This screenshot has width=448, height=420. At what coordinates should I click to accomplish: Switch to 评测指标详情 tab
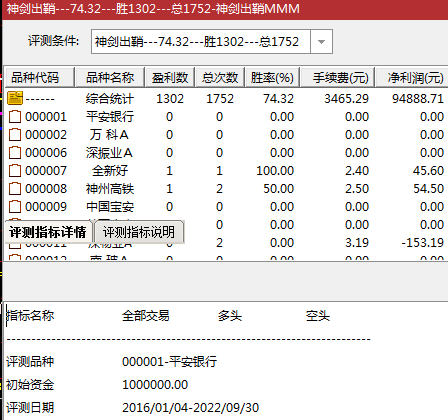(48, 232)
